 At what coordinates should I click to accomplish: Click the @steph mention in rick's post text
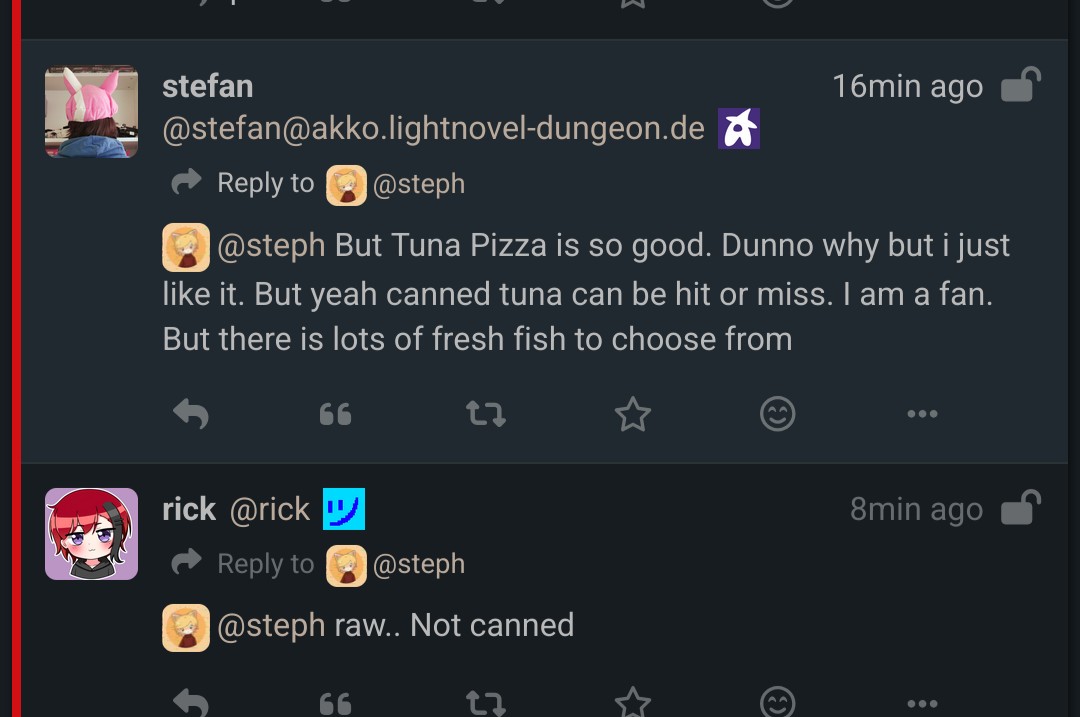[x=270, y=626]
